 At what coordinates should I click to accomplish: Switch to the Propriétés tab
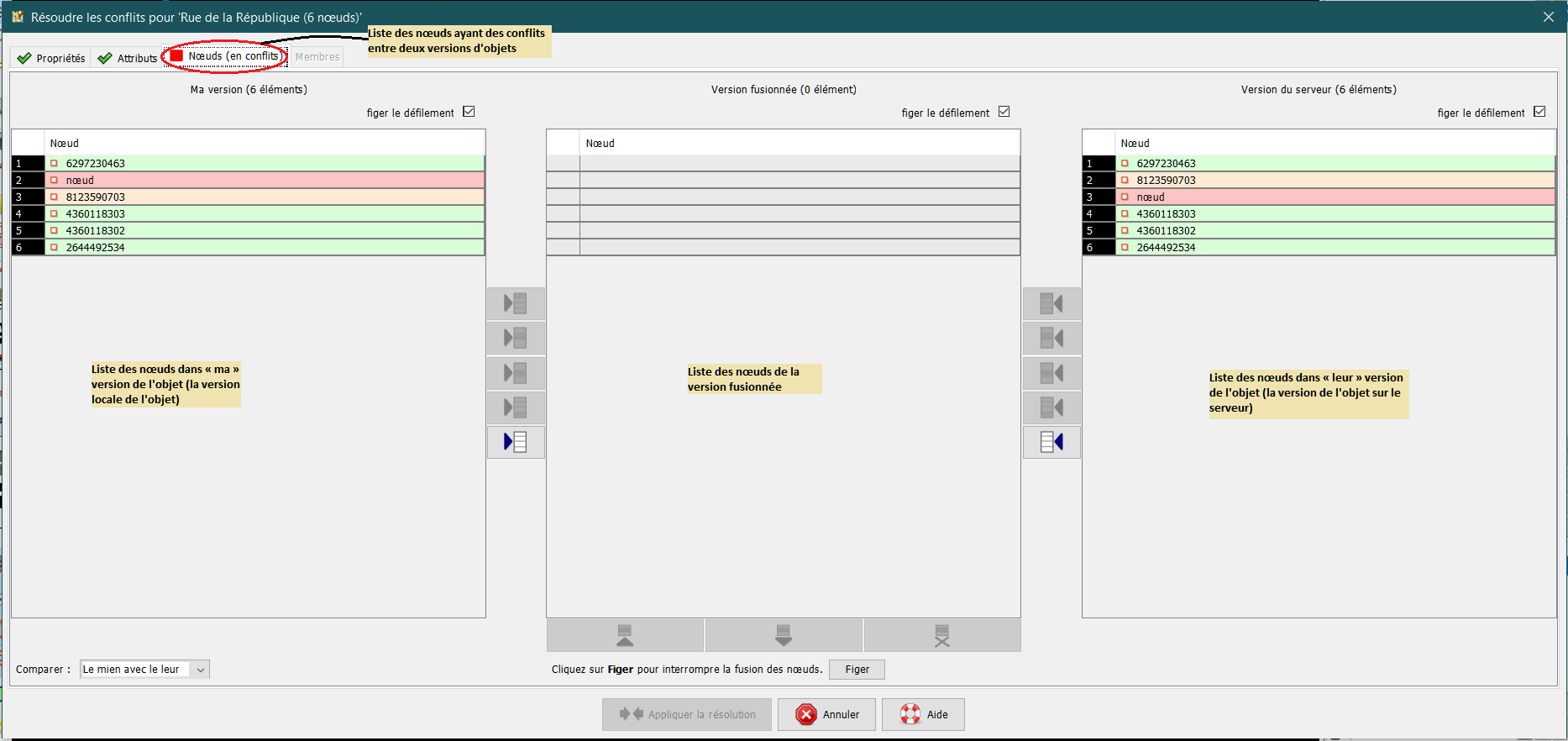point(52,58)
